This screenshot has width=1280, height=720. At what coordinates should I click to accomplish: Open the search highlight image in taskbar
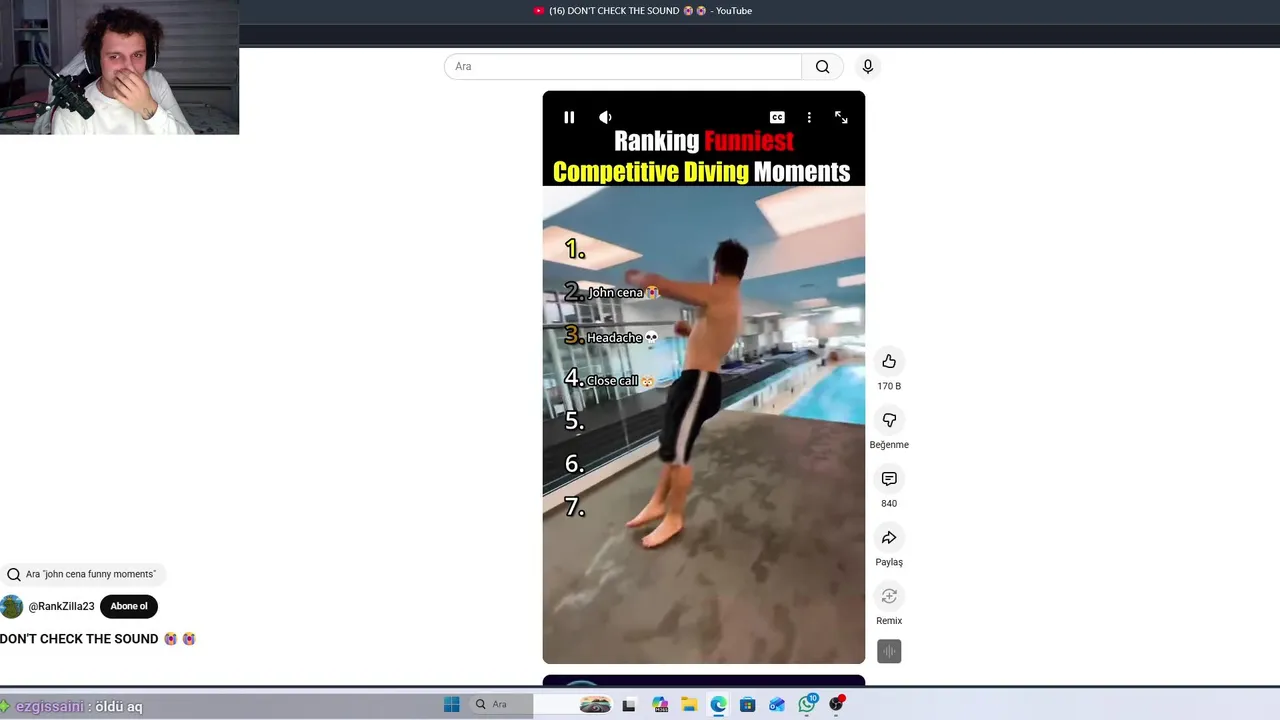595,704
